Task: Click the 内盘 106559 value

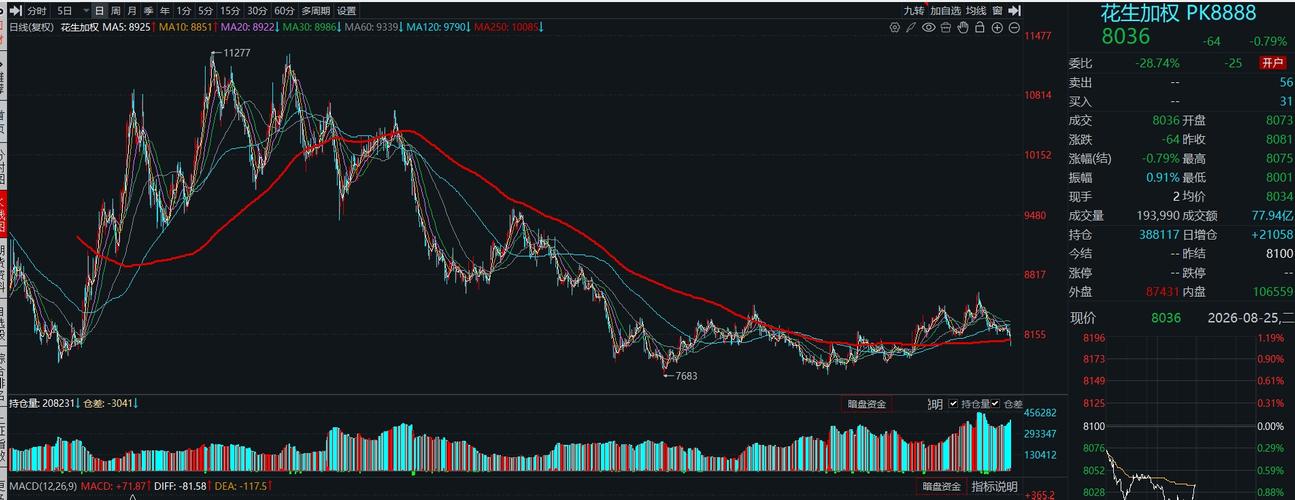Action: point(1272,292)
